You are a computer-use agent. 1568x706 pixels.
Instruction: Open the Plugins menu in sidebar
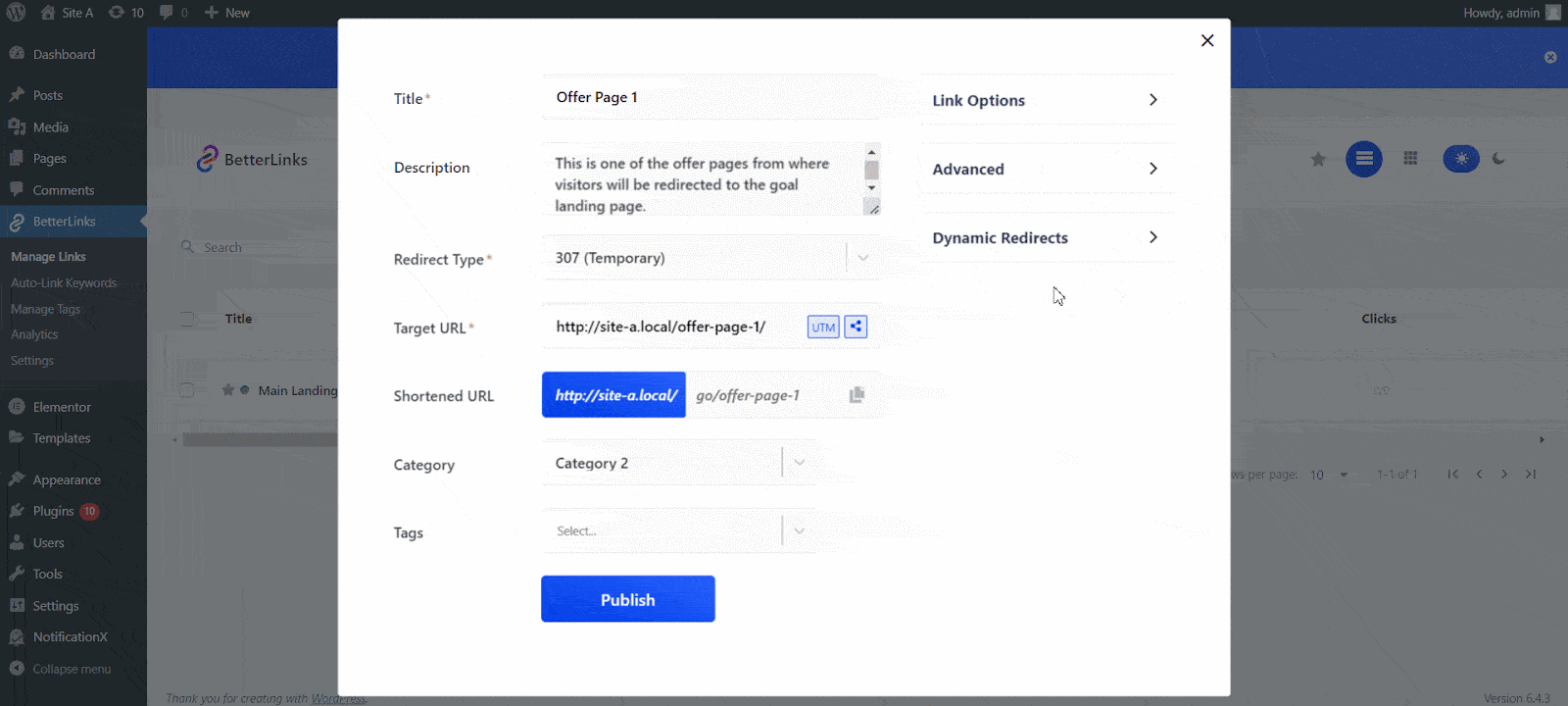(x=53, y=511)
